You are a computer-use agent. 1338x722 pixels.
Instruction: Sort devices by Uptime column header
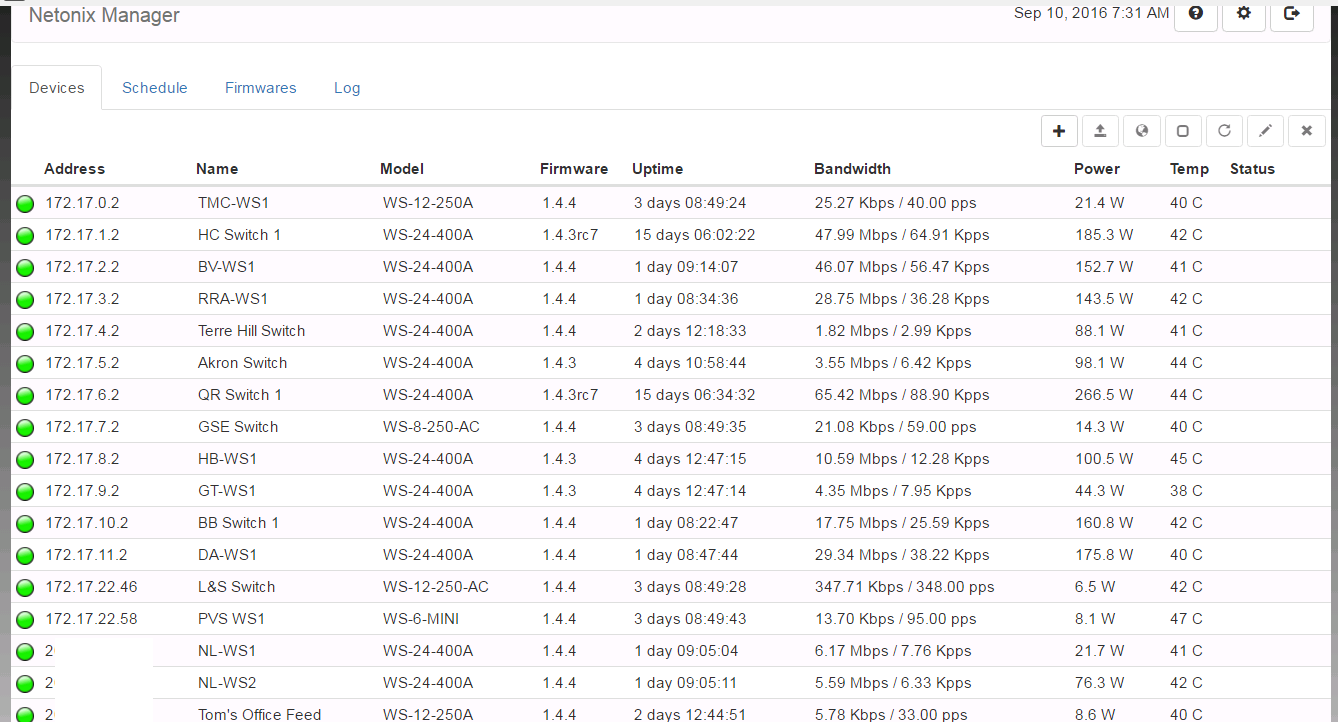(657, 169)
